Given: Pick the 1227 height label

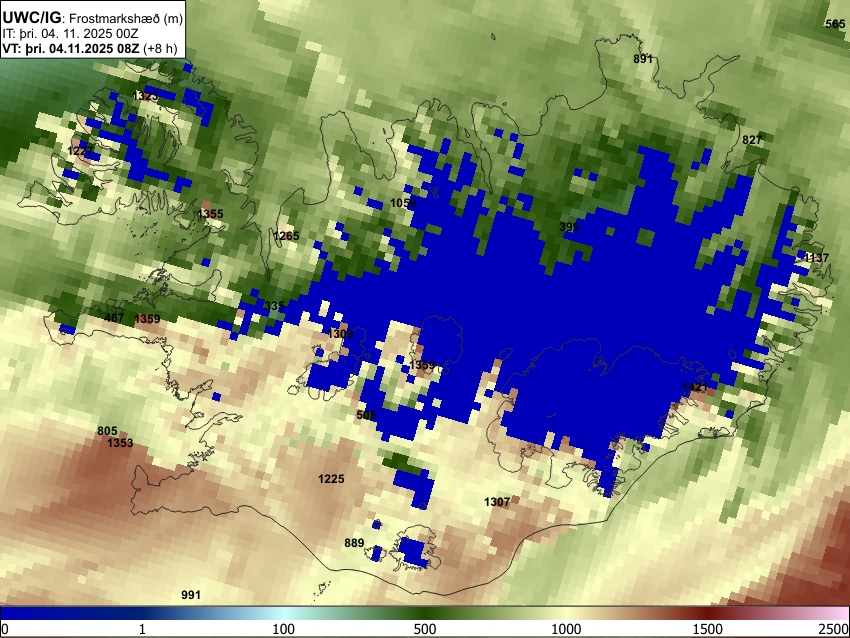Looking at the screenshot, I should click(x=80, y=151).
